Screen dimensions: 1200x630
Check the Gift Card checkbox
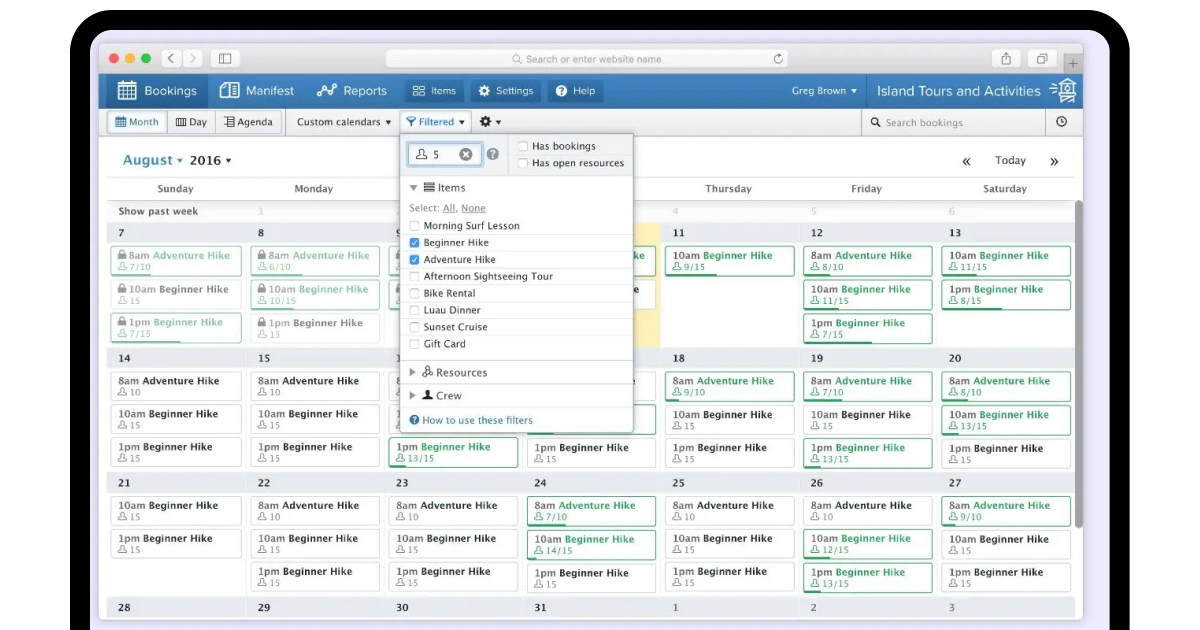[x=414, y=345]
